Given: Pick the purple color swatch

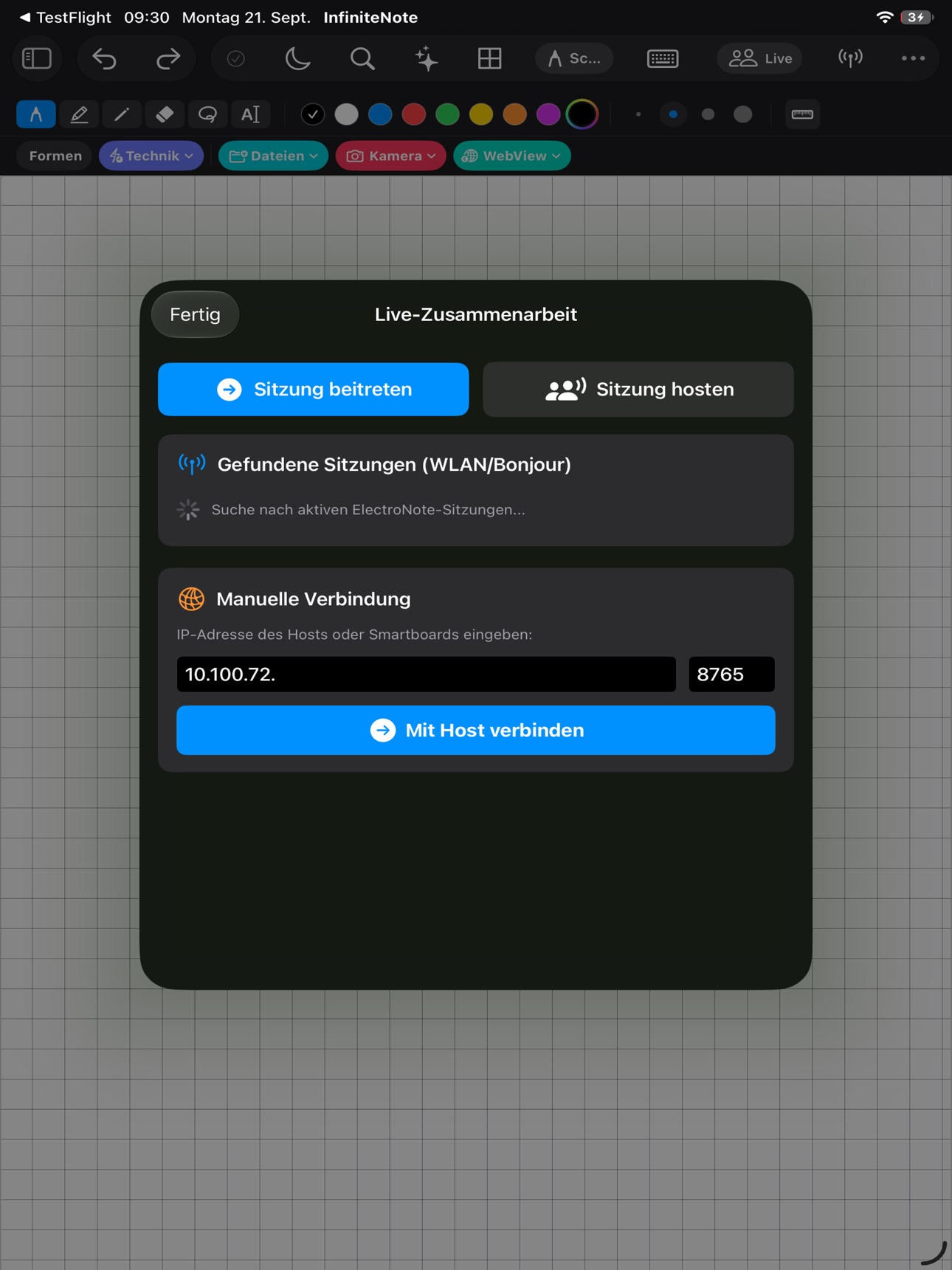Looking at the screenshot, I should tap(548, 114).
